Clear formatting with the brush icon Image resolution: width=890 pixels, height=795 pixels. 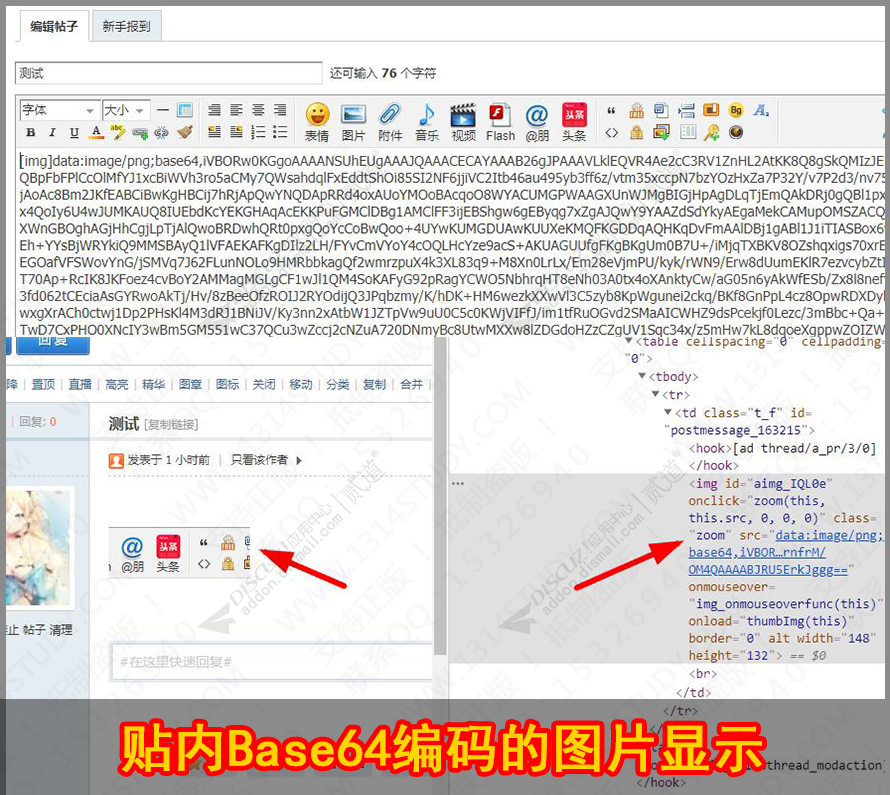(184, 132)
